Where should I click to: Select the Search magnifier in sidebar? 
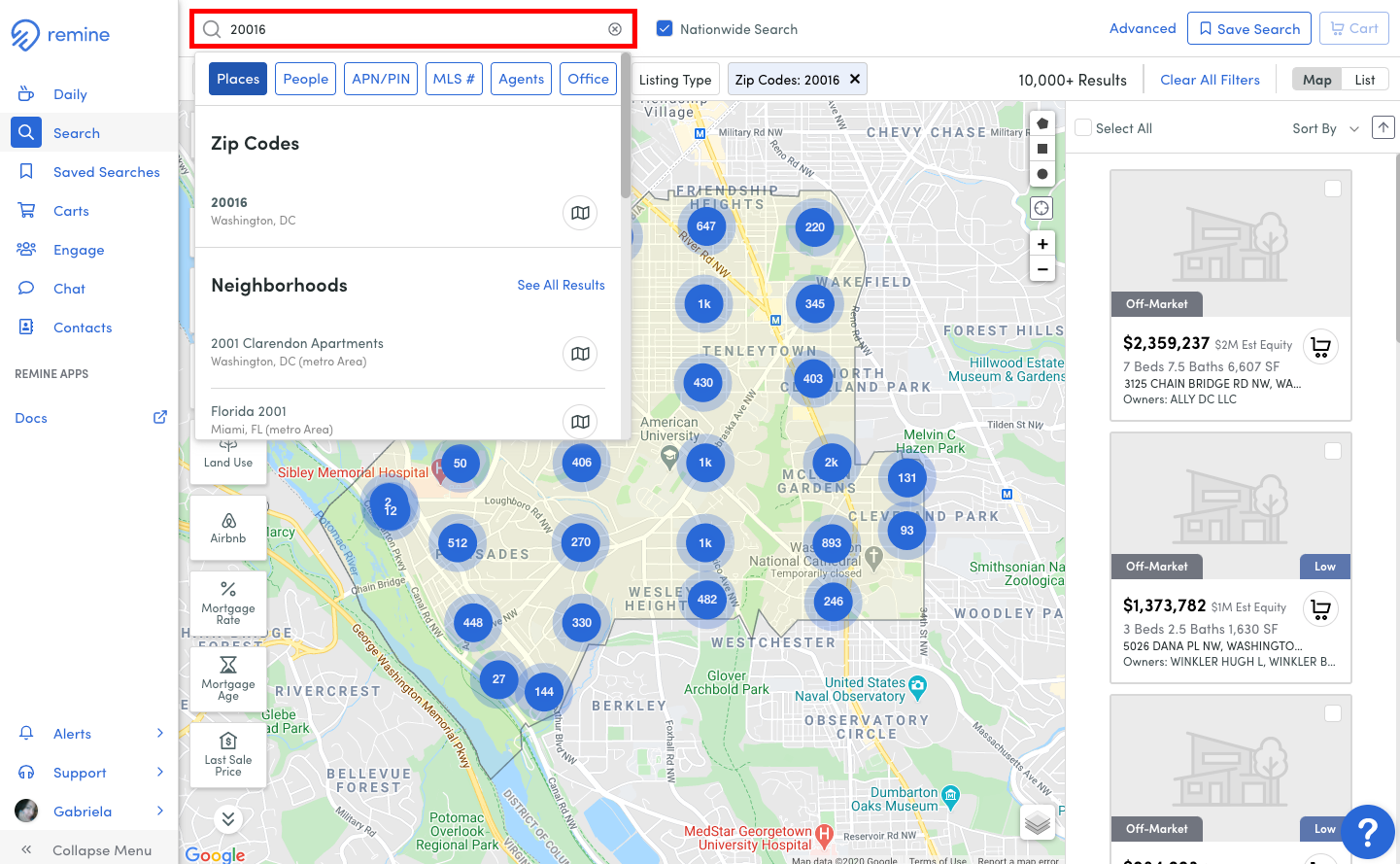click(26, 132)
